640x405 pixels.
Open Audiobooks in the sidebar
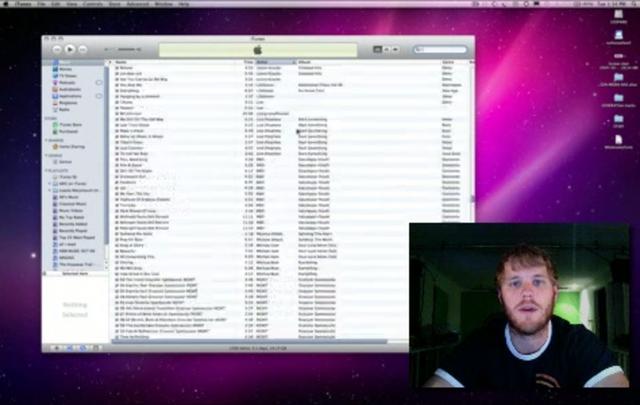(x=69, y=89)
